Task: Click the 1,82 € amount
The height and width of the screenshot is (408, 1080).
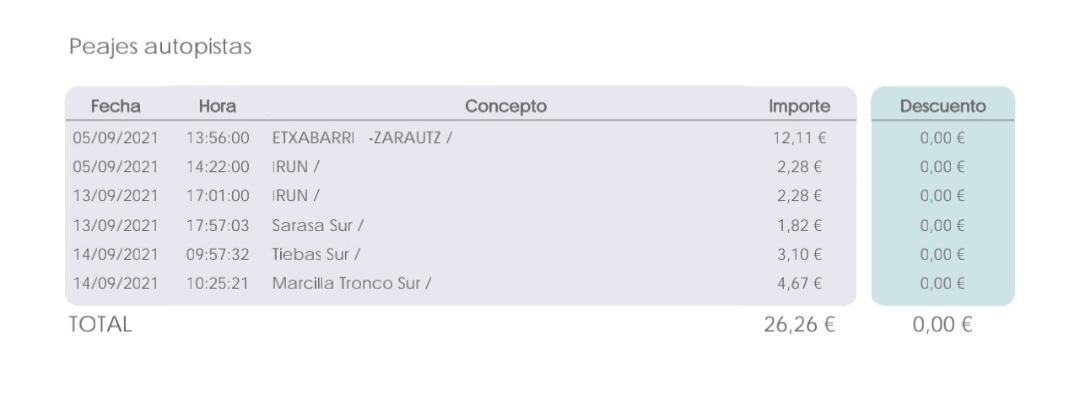Action: [x=800, y=225]
